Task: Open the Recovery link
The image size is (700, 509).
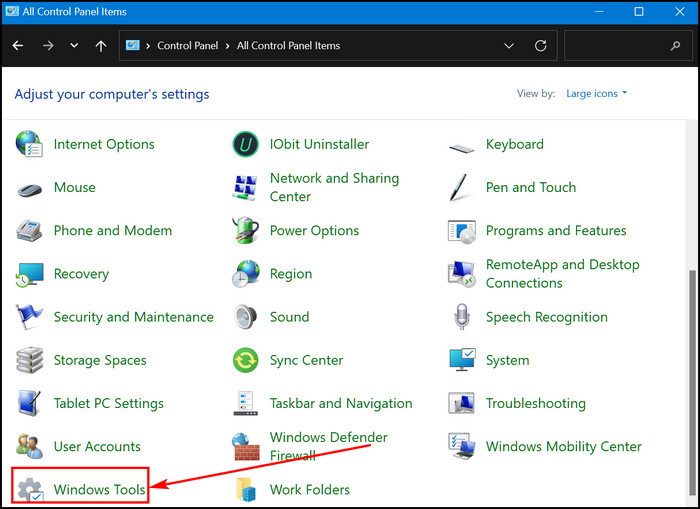Action: 81,274
